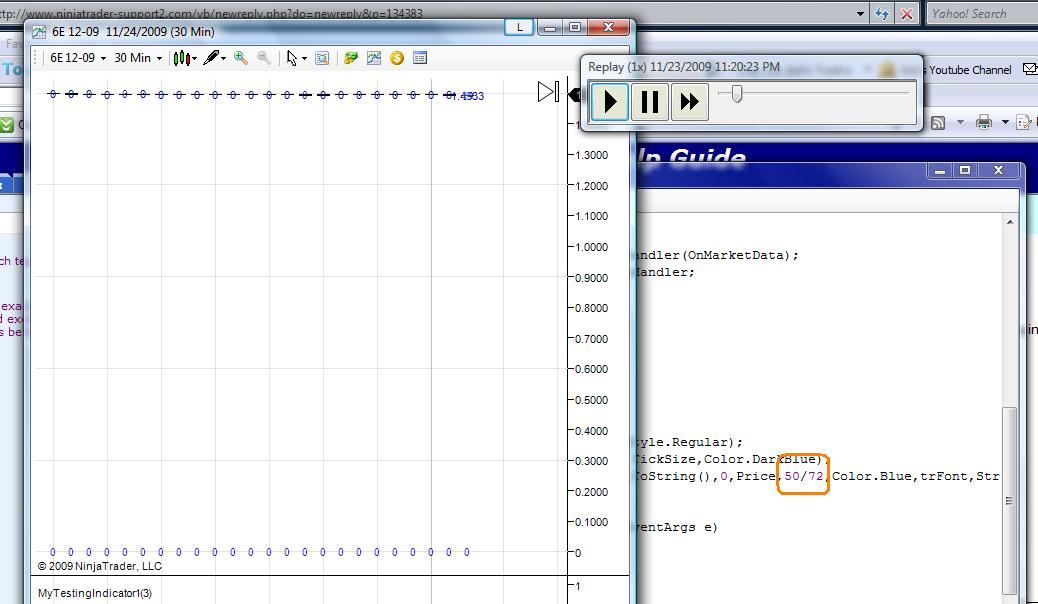1038x604 pixels.
Task: Open the Youtube Channel bookmark link
Action: (x=970, y=70)
